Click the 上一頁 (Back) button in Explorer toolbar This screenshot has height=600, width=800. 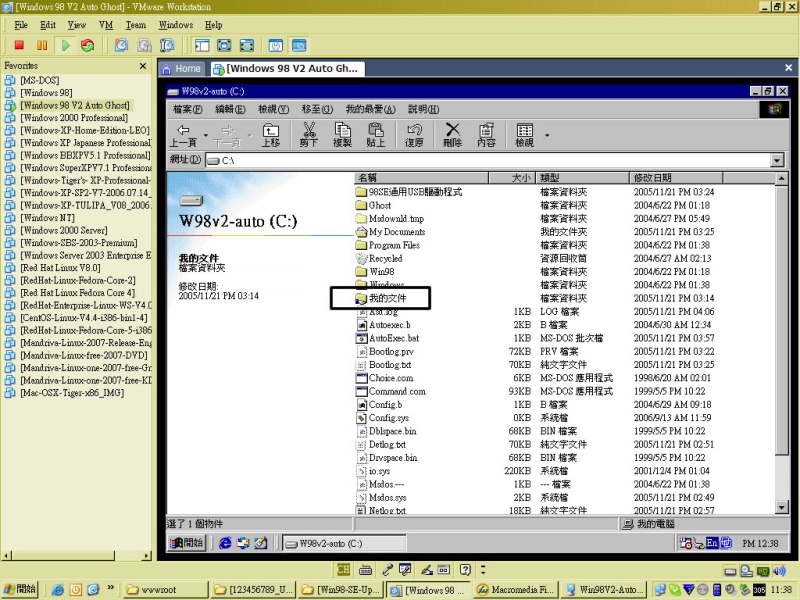(184, 135)
